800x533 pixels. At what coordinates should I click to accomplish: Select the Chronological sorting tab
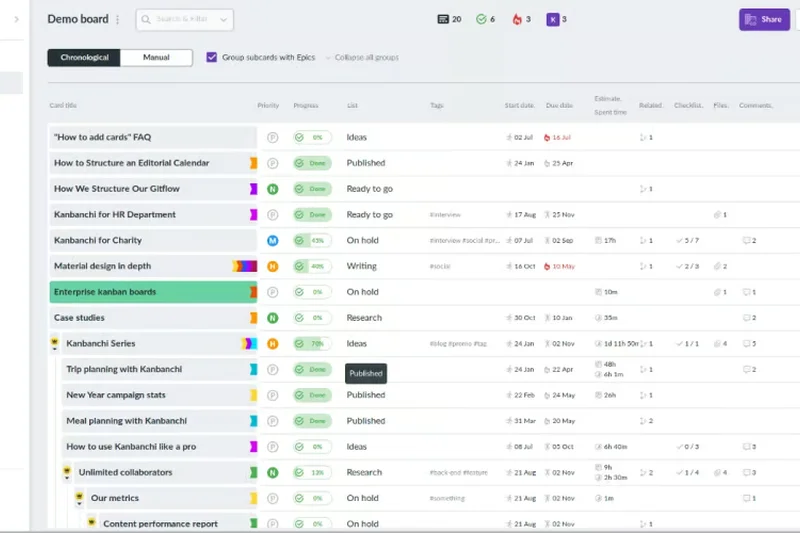(84, 58)
